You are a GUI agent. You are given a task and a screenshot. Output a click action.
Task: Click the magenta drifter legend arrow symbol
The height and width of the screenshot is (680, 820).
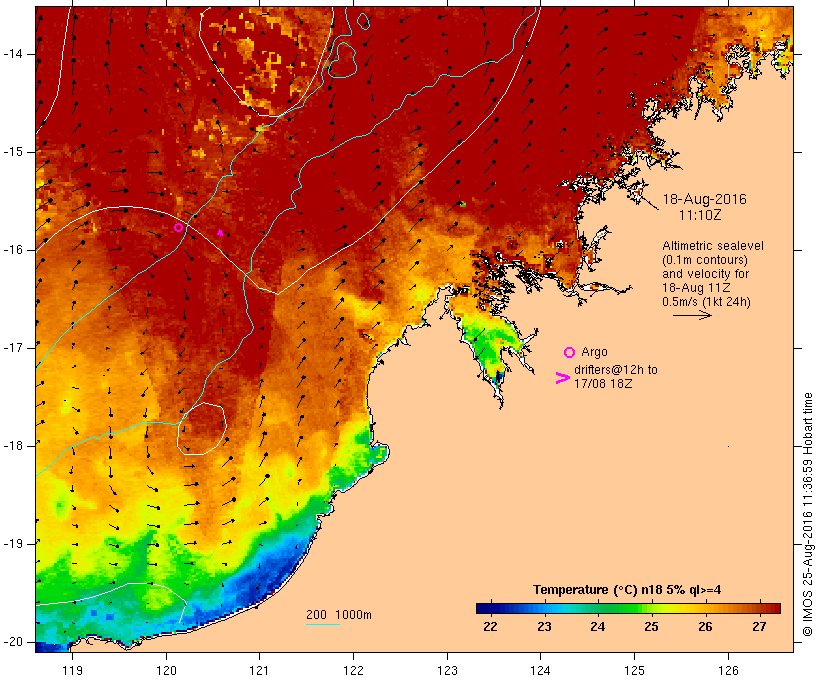click(x=562, y=378)
